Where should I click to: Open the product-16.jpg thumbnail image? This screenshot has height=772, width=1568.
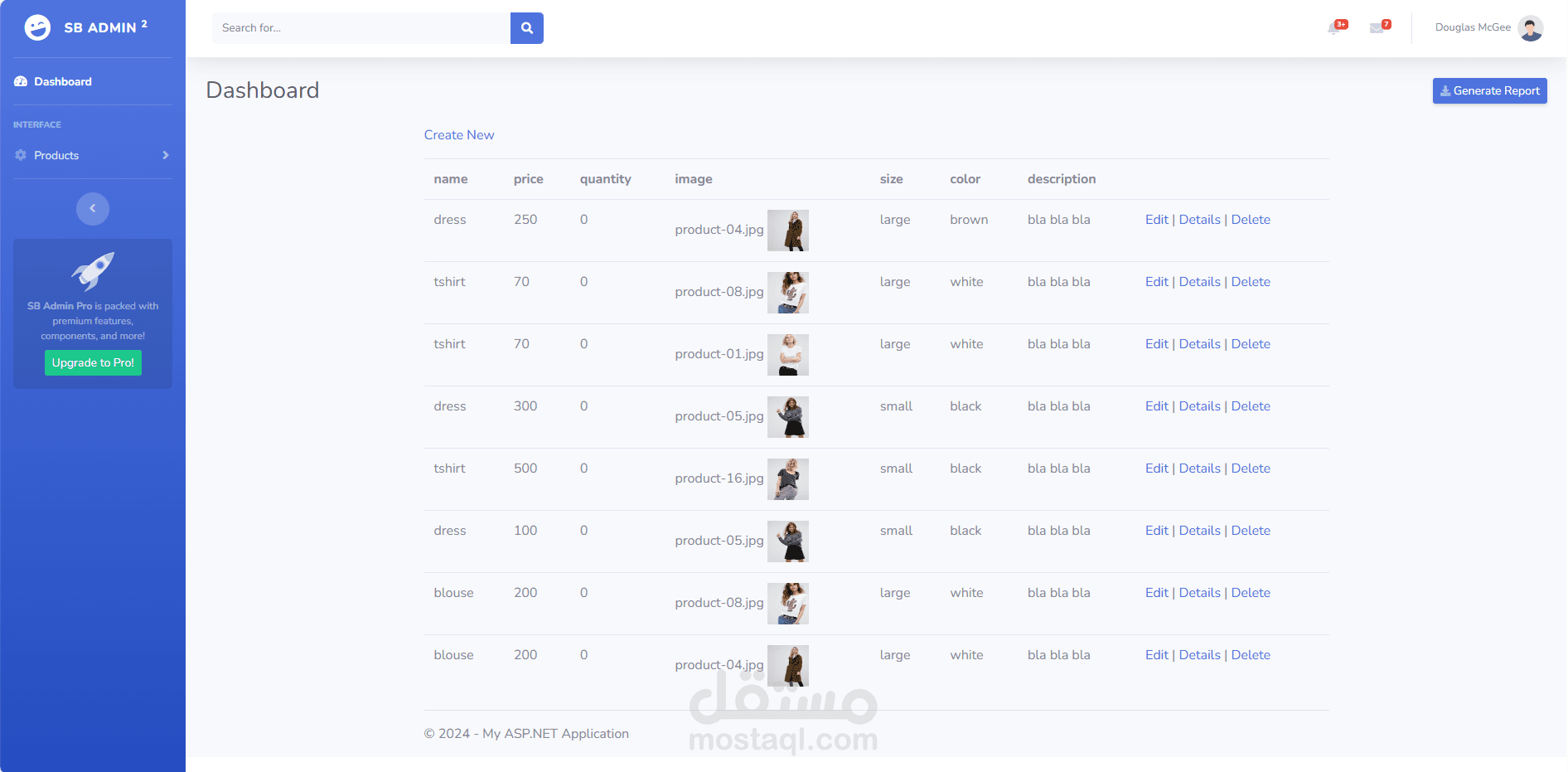[788, 479]
